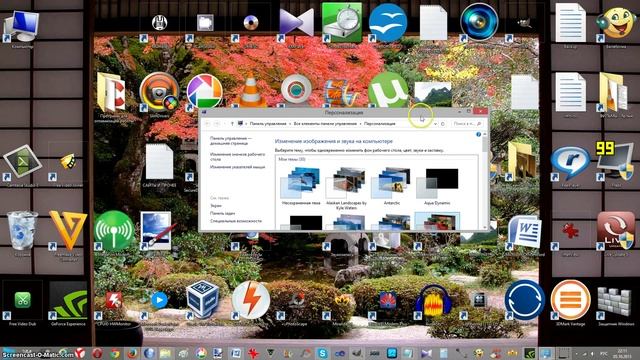This screenshot has width=640, height=360.
Task: Launch Fraps monitor icon showing 99
Action: 616,162
